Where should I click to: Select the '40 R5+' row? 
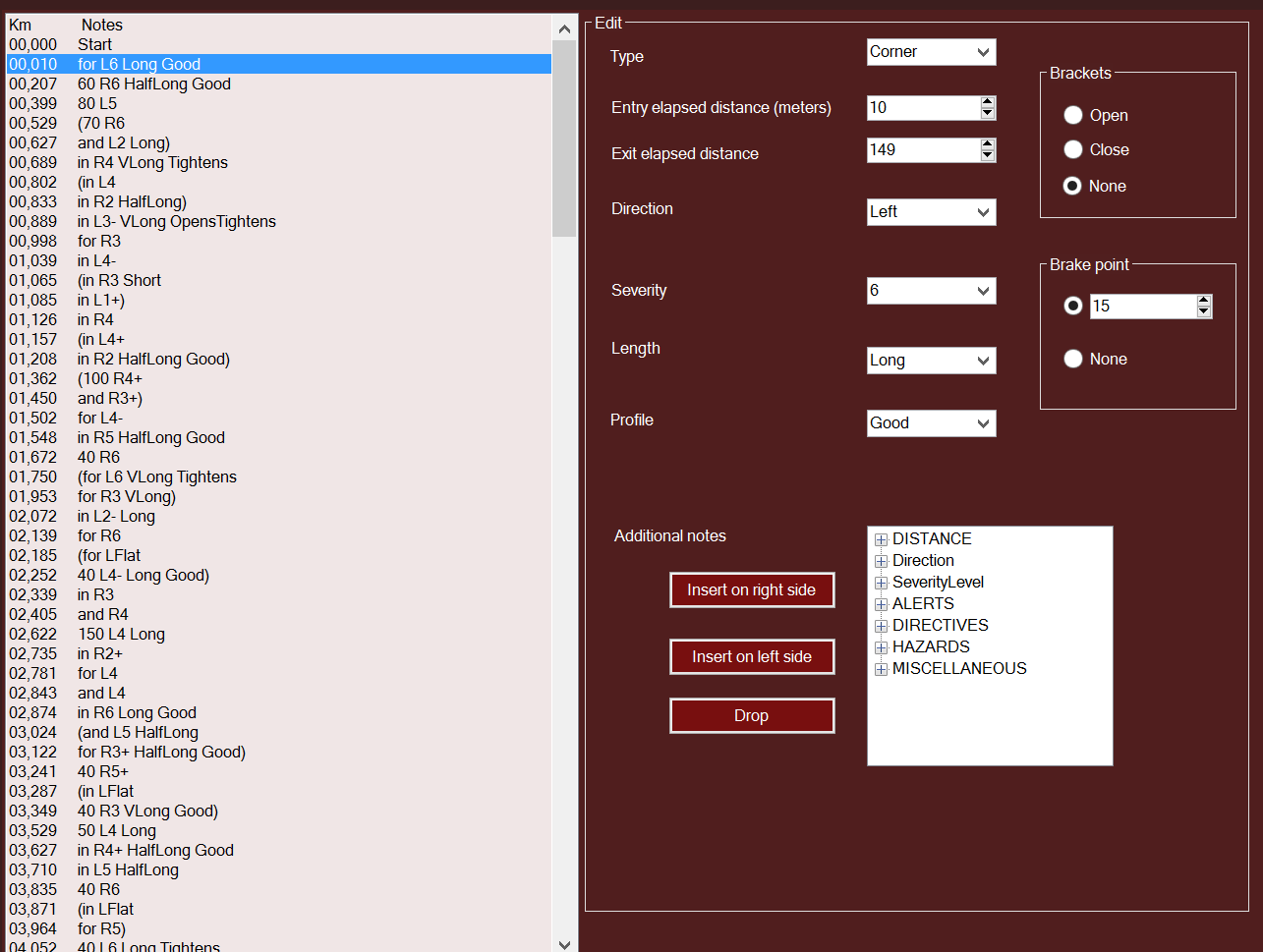point(279,771)
